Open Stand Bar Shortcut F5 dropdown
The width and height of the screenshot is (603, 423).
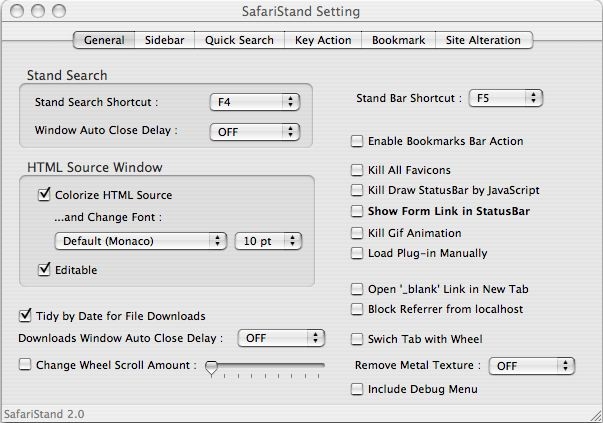click(506, 98)
